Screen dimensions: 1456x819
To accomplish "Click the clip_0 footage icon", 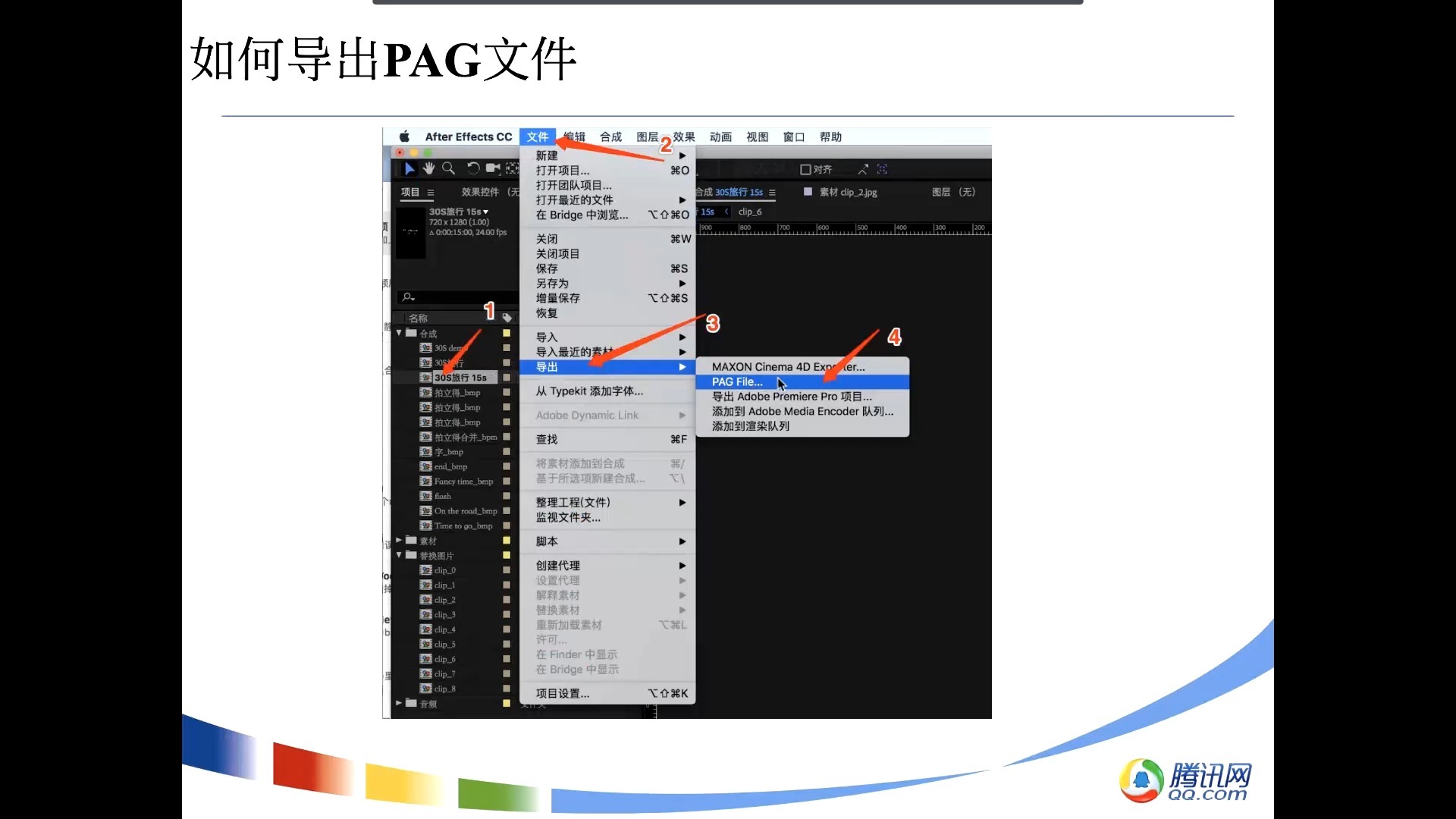I will (x=426, y=570).
